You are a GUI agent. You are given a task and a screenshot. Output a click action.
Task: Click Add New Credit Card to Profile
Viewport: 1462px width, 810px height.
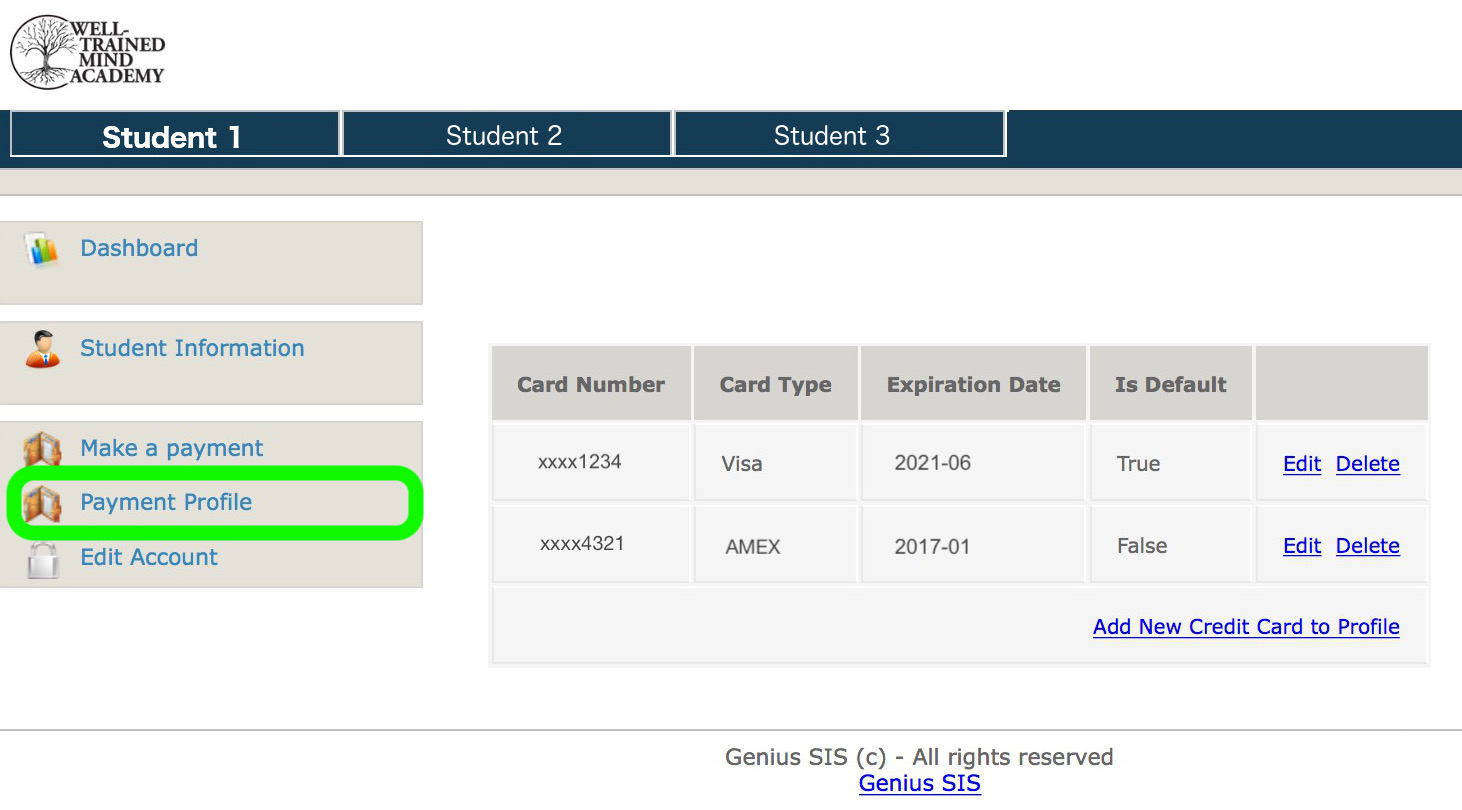1246,627
